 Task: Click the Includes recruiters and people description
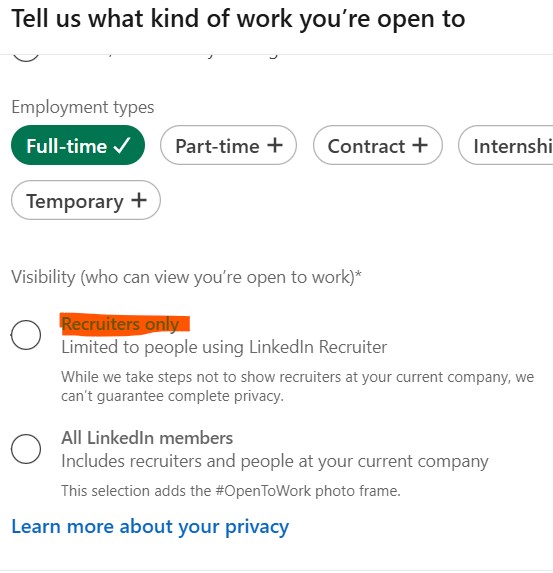point(275,461)
